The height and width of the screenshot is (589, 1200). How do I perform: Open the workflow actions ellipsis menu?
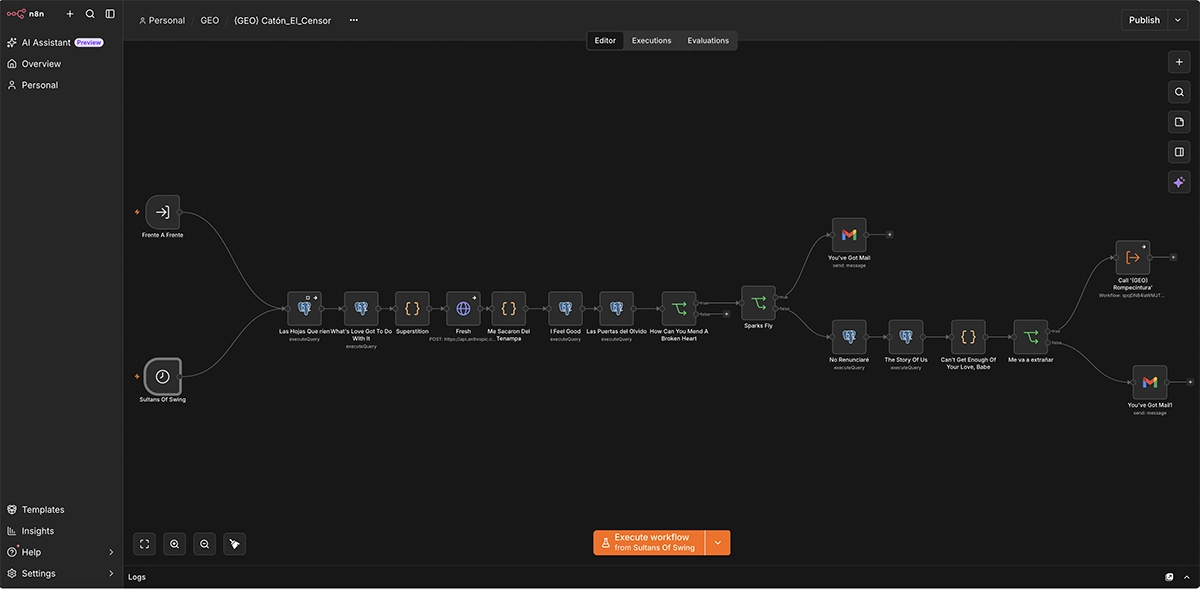pyautogui.click(x=353, y=20)
